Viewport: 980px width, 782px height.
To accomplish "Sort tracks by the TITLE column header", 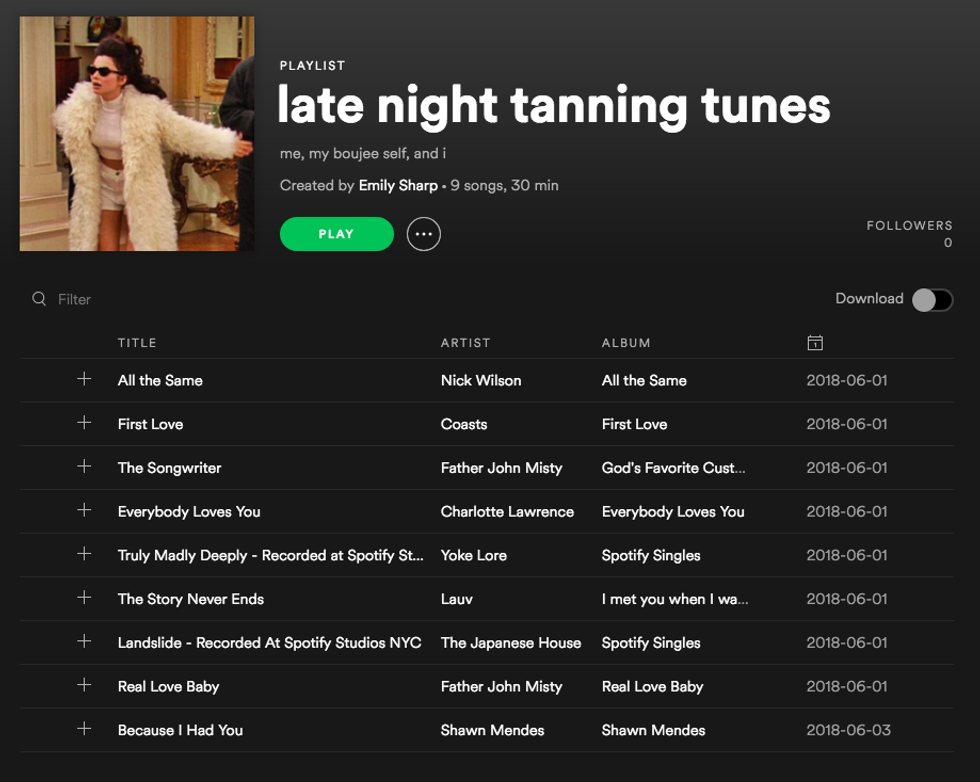I will point(137,343).
